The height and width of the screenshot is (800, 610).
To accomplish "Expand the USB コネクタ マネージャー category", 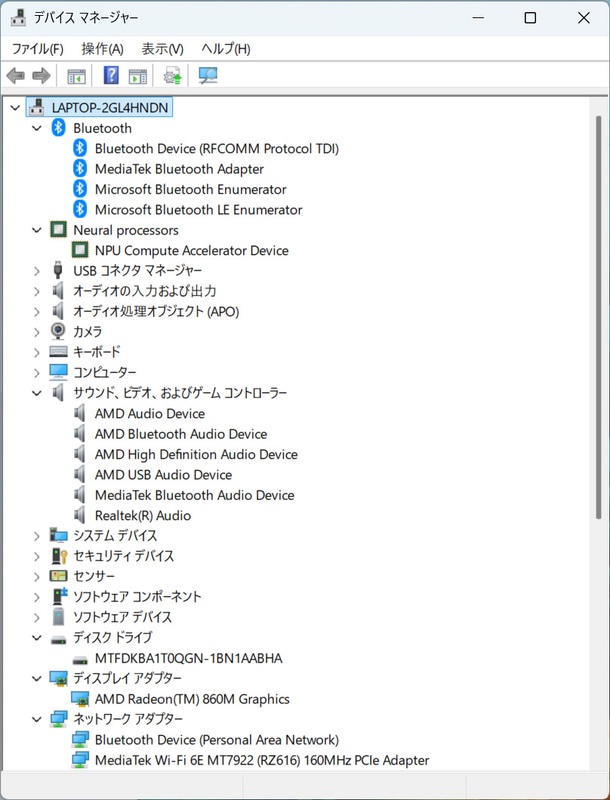I will point(37,271).
